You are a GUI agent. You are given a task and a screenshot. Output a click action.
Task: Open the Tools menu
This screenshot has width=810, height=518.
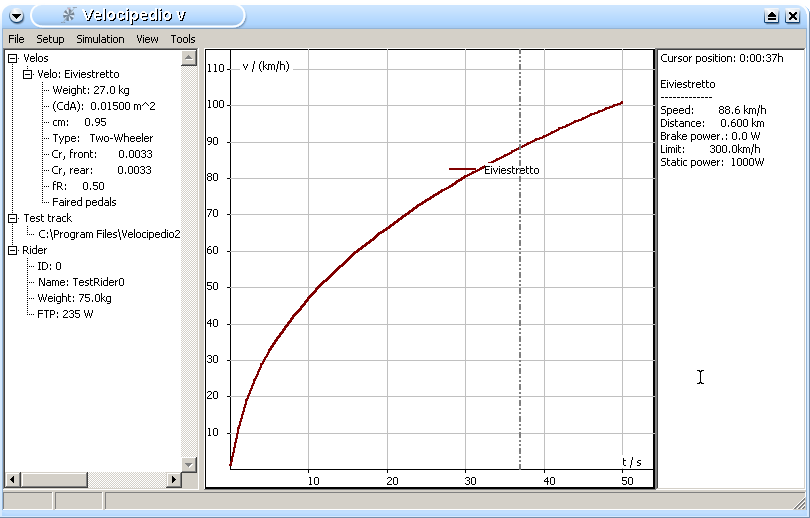[x=183, y=39]
